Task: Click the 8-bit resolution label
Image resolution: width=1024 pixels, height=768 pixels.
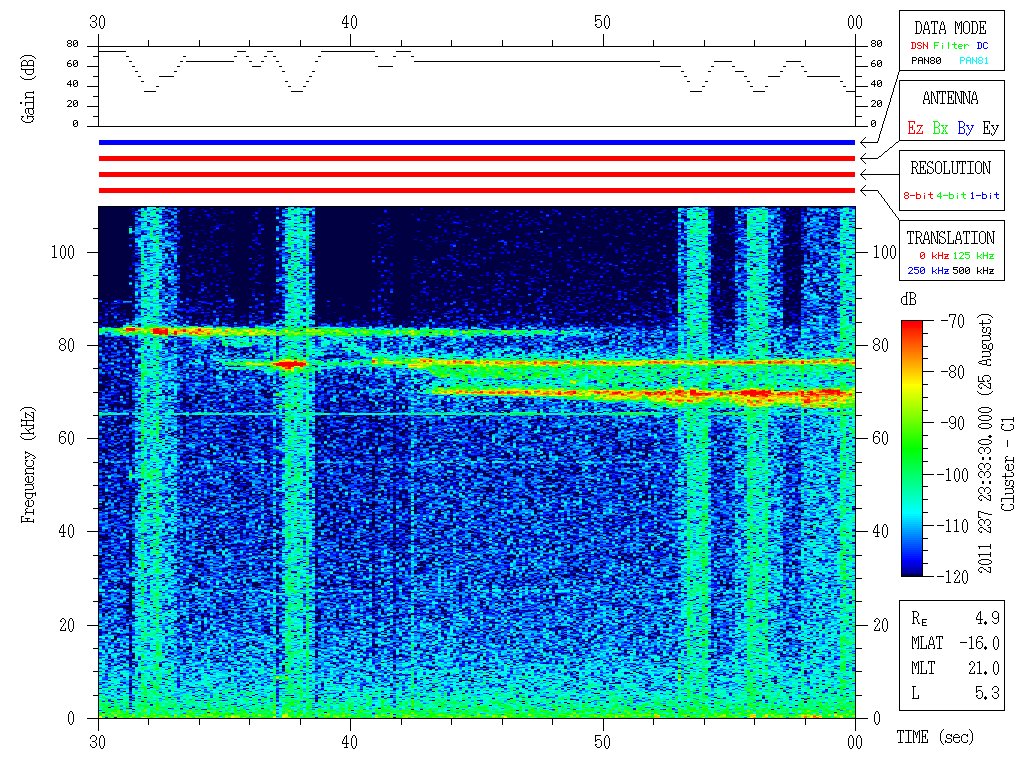Action: 918,196
